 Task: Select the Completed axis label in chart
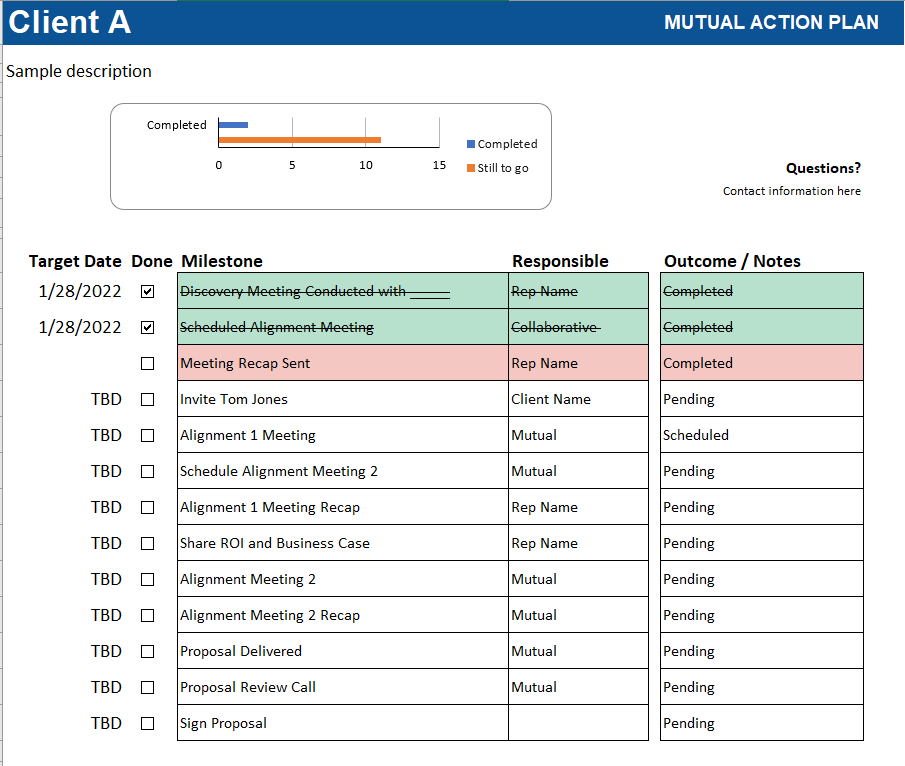pos(177,125)
